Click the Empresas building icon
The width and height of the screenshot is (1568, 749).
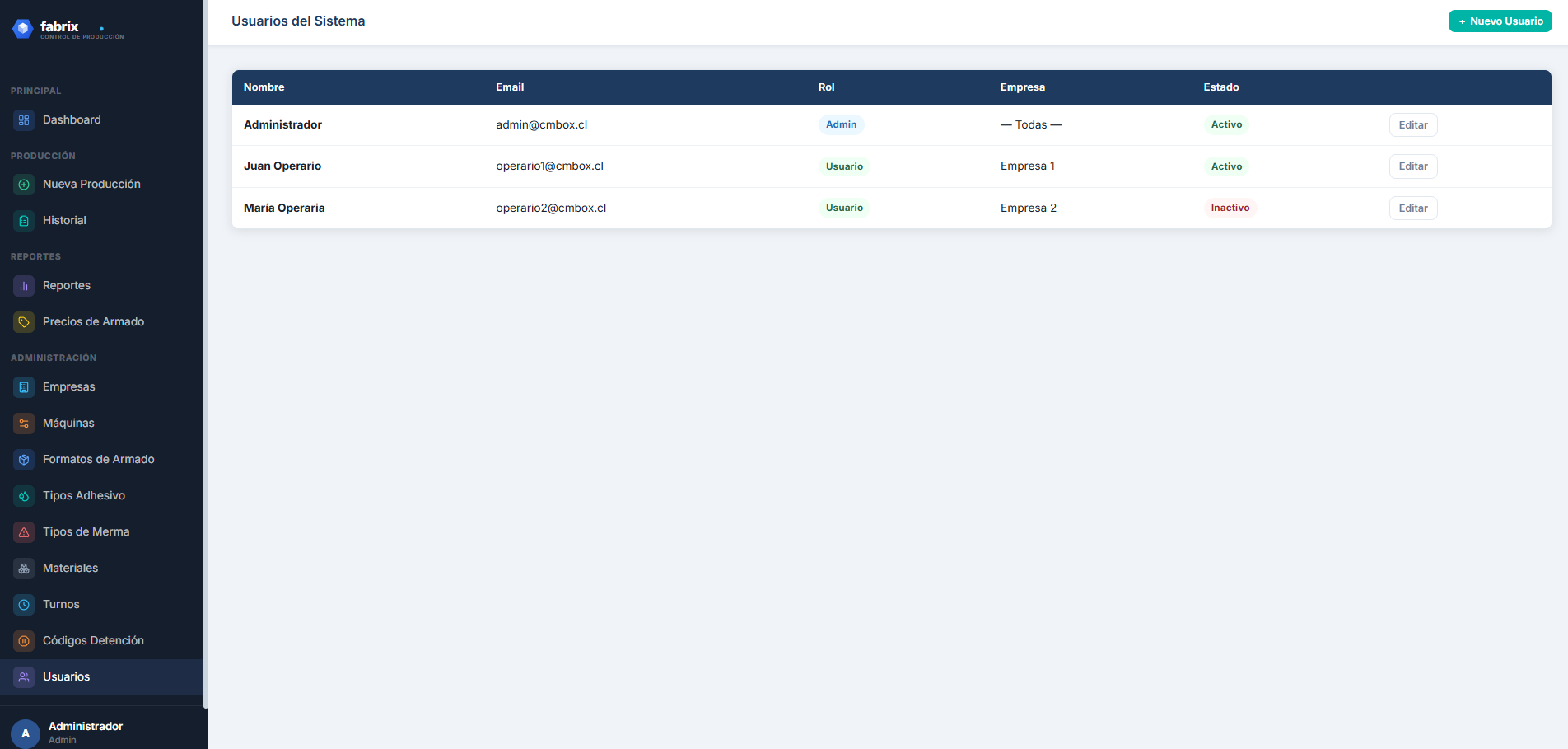[x=24, y=387]
